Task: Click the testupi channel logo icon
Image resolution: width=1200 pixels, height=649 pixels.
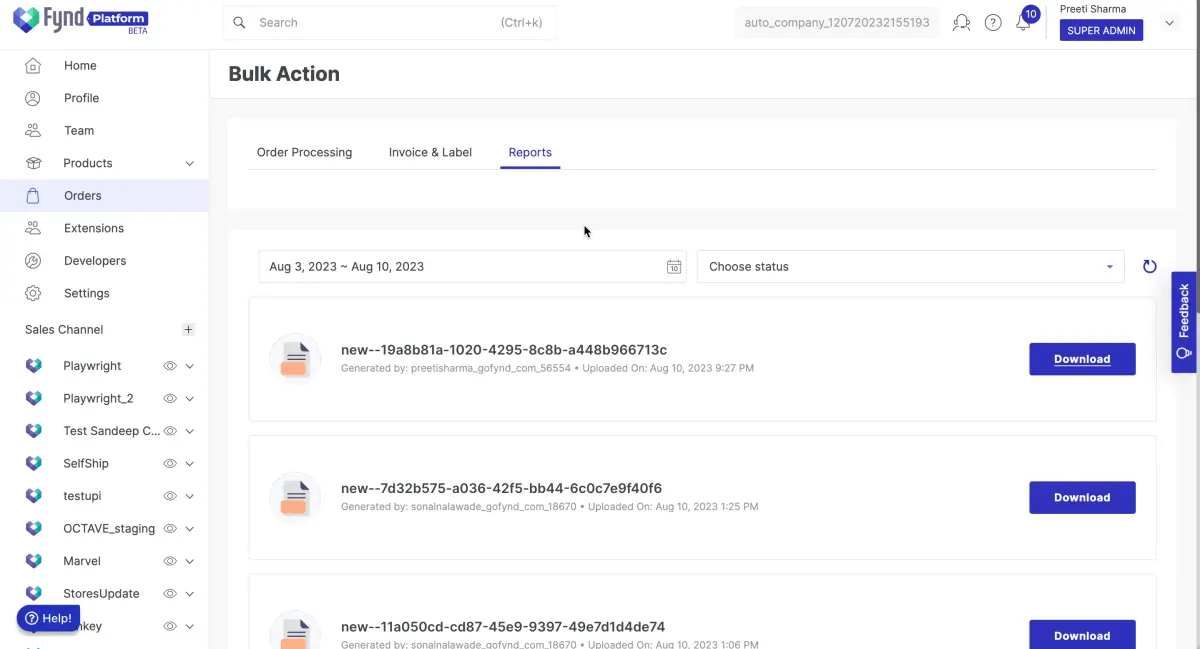Action: pos(34,496)
